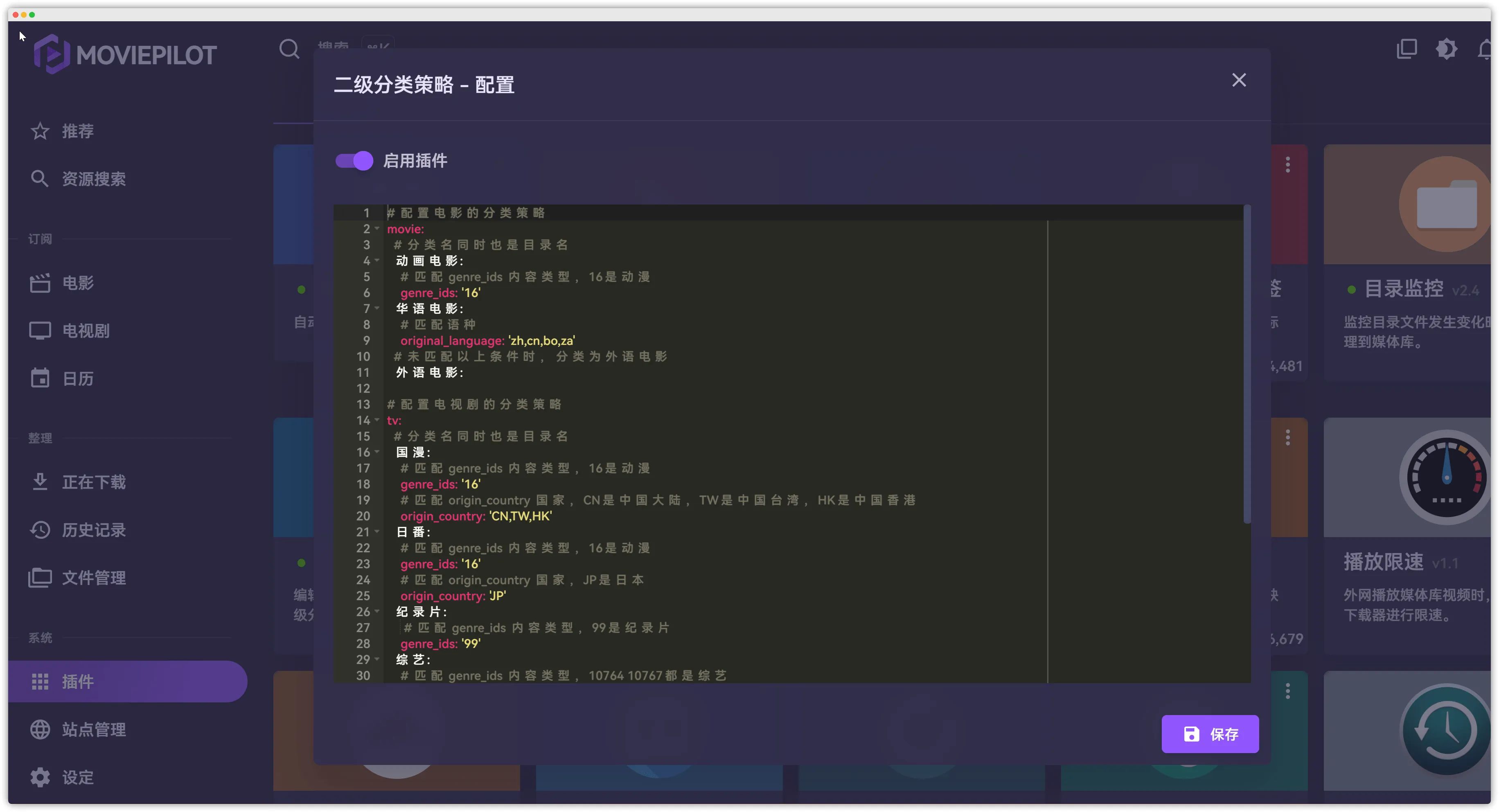Collapse the tv: block at line 14
The height and width of the screenshot is (812, 1499).
[377, 420]
